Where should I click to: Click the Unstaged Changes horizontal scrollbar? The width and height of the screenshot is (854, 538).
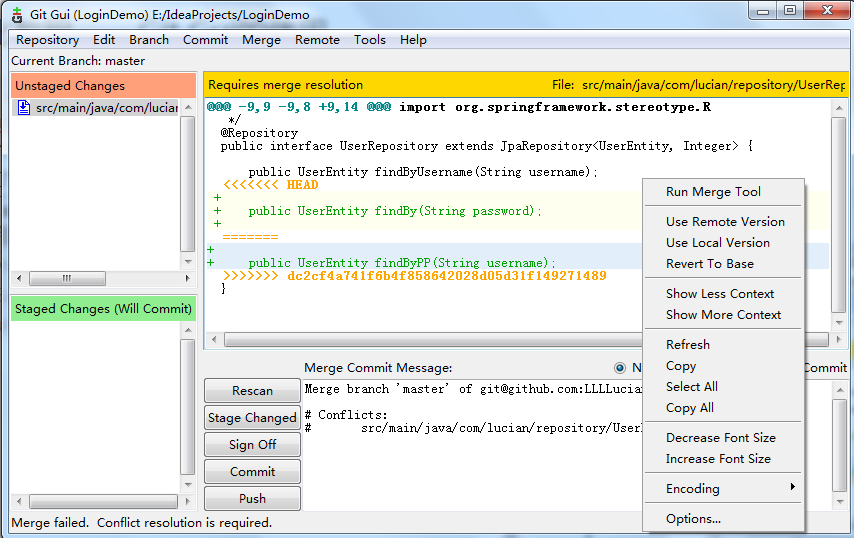(x=95, y=278)
